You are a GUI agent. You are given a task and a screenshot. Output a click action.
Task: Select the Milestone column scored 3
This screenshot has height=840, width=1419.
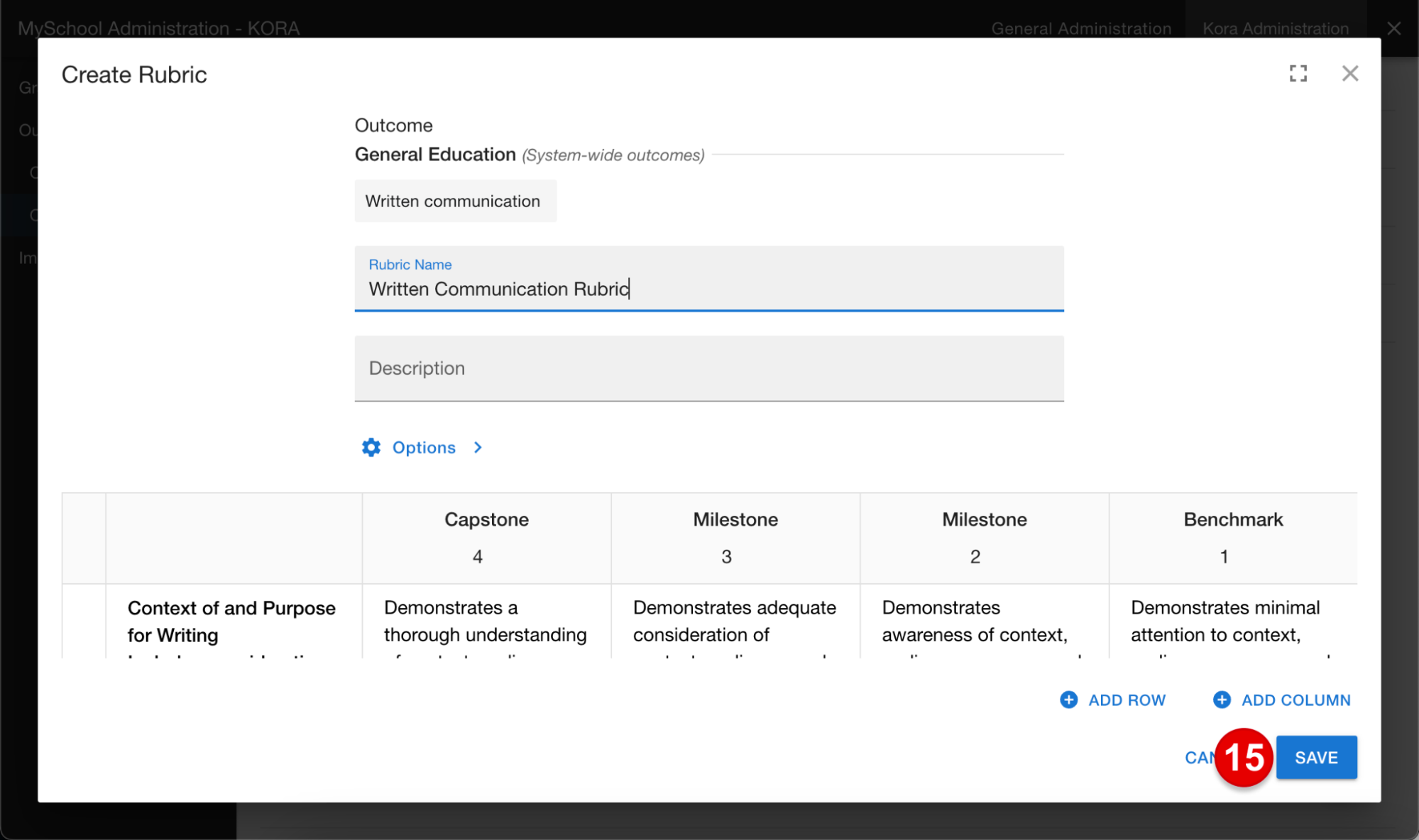(735, 538)
